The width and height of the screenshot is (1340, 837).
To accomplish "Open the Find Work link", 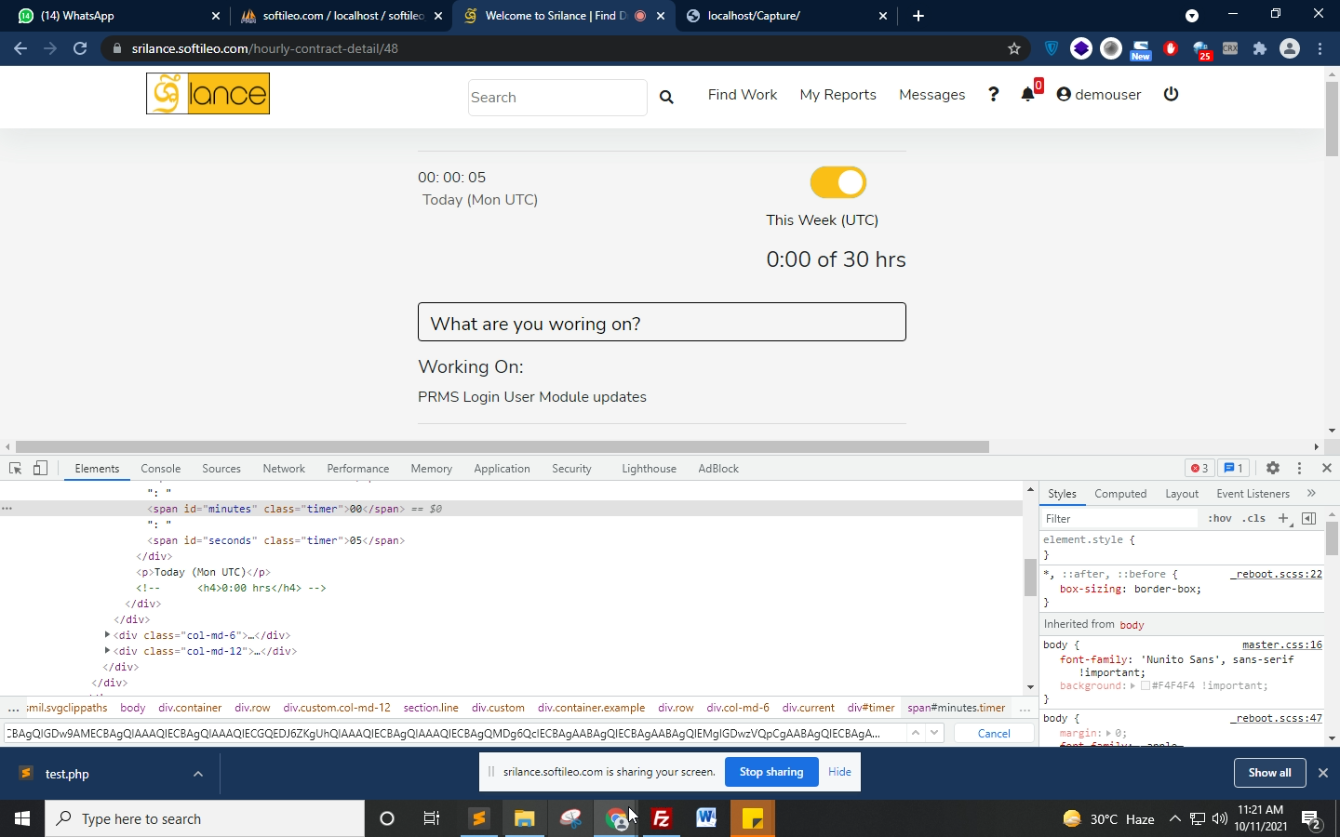I will pos(742,94).
